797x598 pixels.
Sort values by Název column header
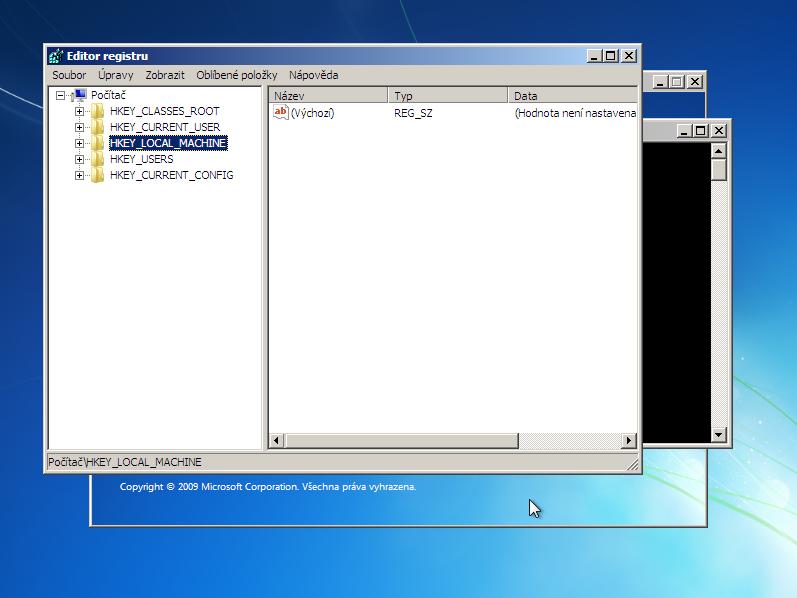point(328,96)
